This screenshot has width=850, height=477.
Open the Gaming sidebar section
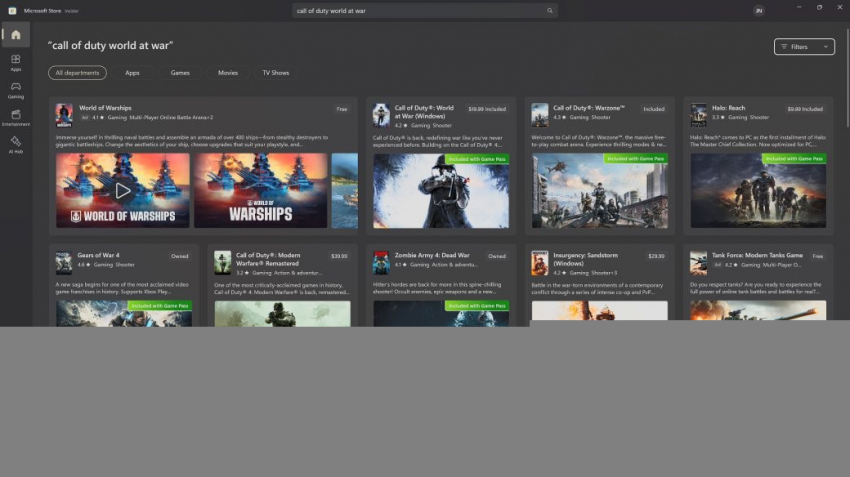16,90
